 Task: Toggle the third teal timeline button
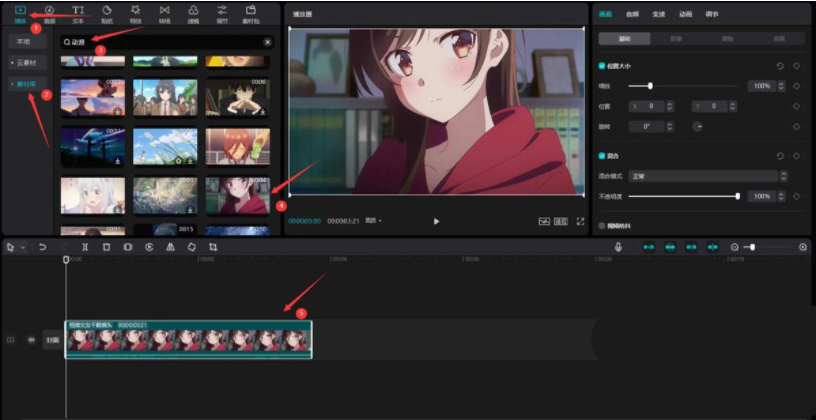point(692,247)
